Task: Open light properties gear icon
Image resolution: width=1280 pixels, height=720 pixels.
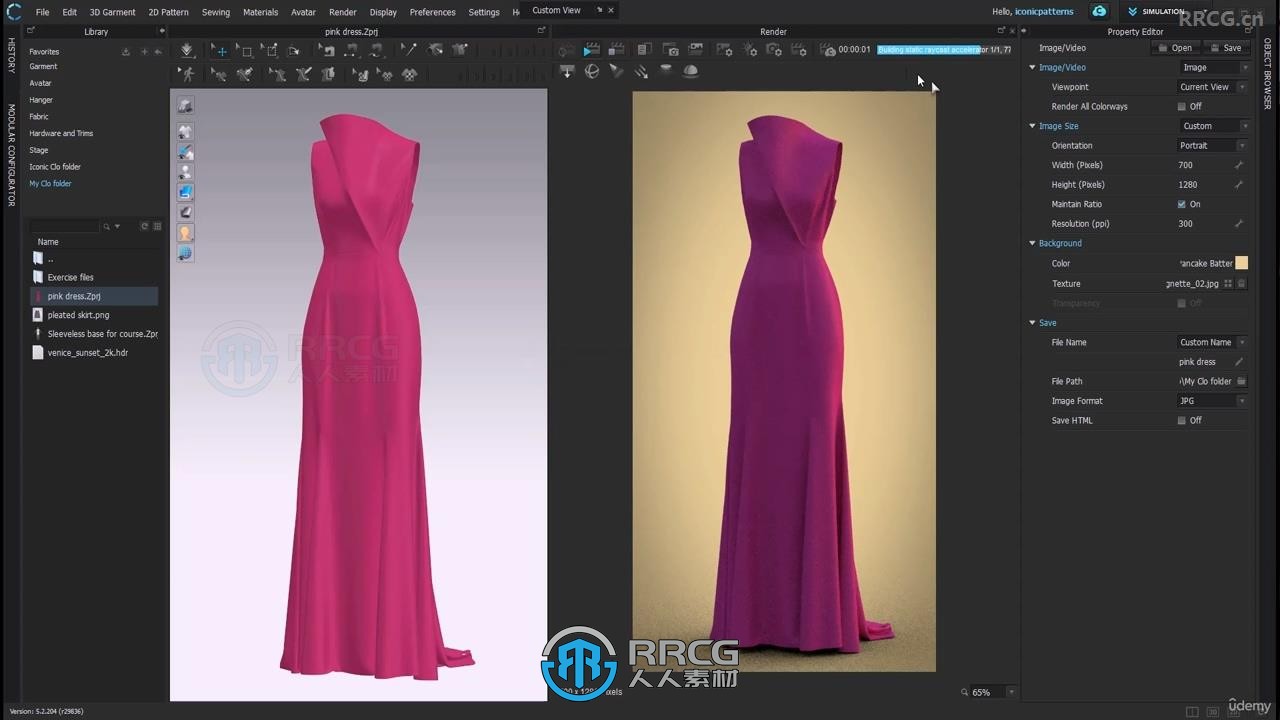Action: coord(750,50)
